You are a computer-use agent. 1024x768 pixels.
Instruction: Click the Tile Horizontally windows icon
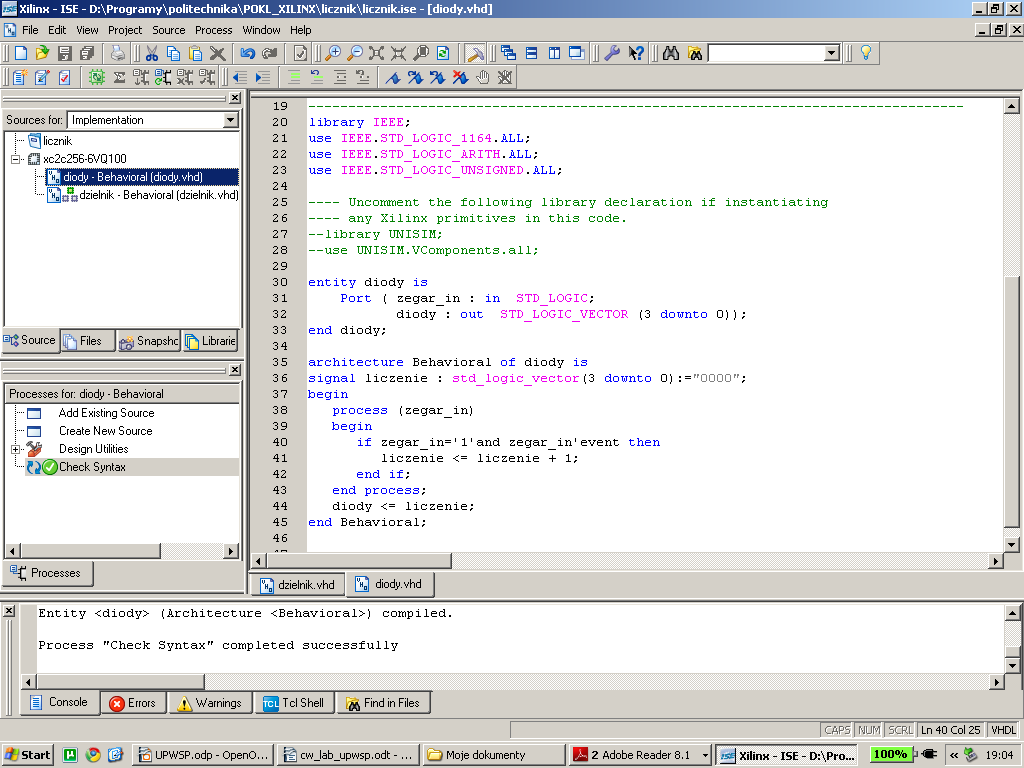(x=532, y=53)
